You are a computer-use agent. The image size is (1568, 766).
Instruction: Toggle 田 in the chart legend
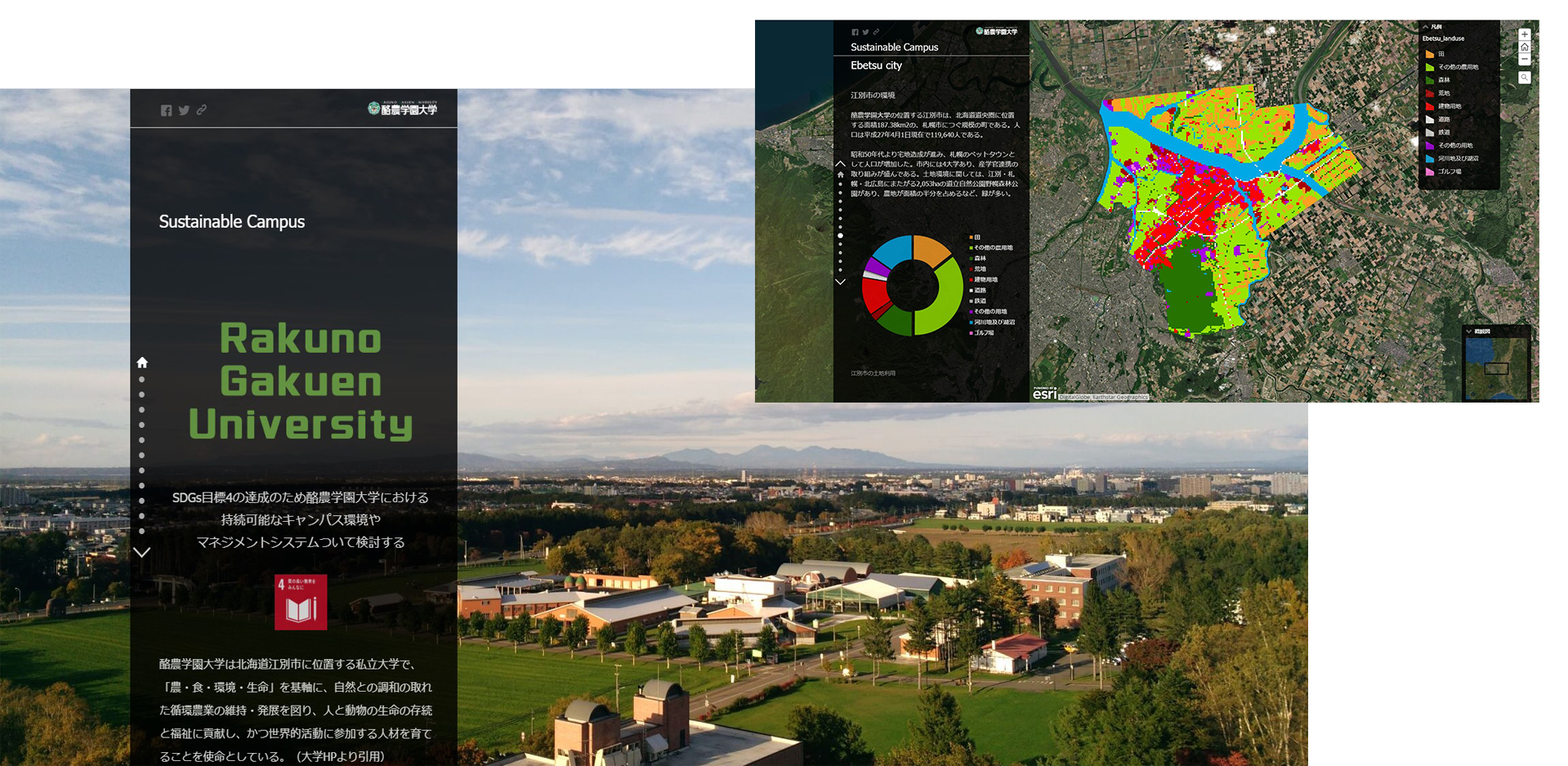coord(975,238)
